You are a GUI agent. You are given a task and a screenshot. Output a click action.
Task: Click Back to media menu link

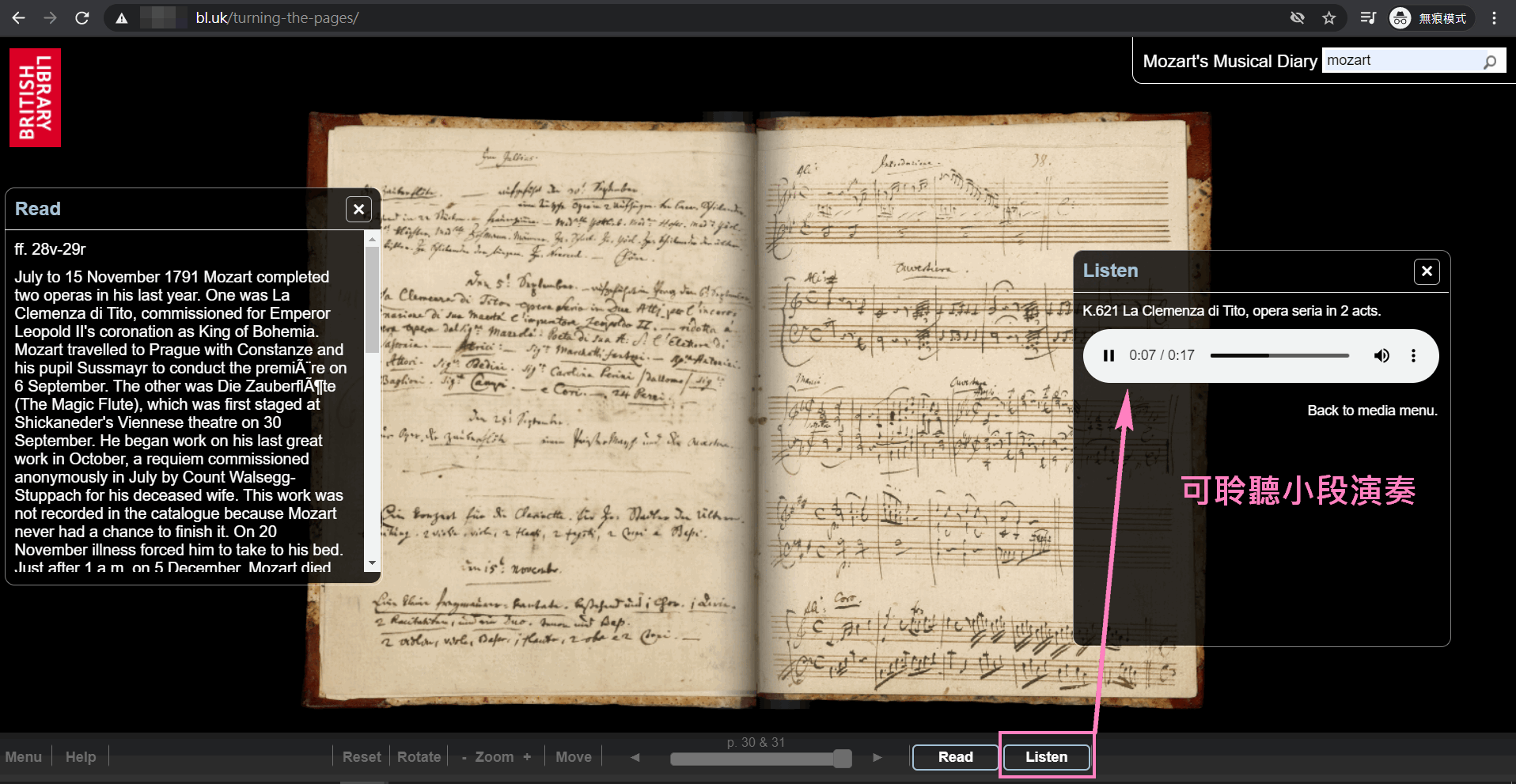pyautogui.click(x=1372, y=410)
